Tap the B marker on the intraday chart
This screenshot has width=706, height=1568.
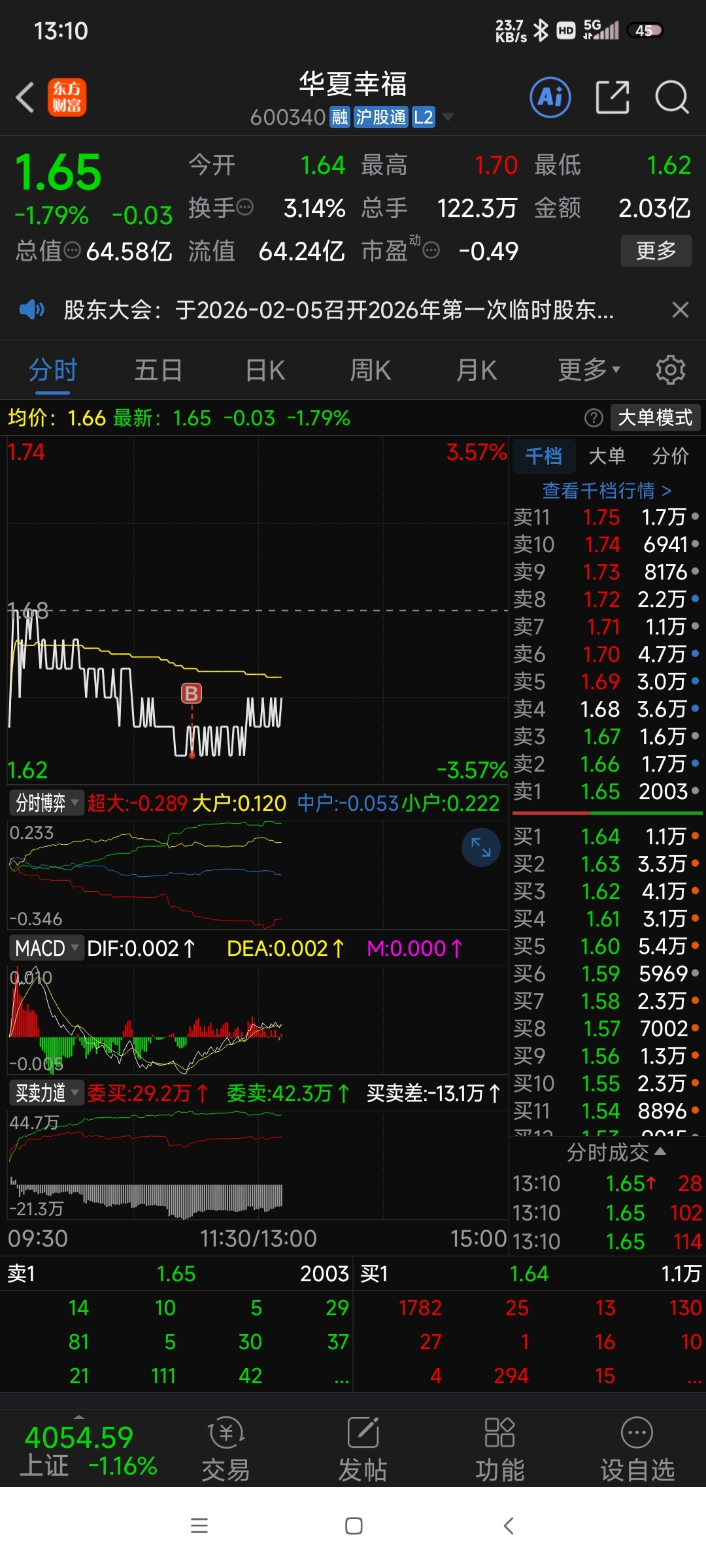pos(192,693)
